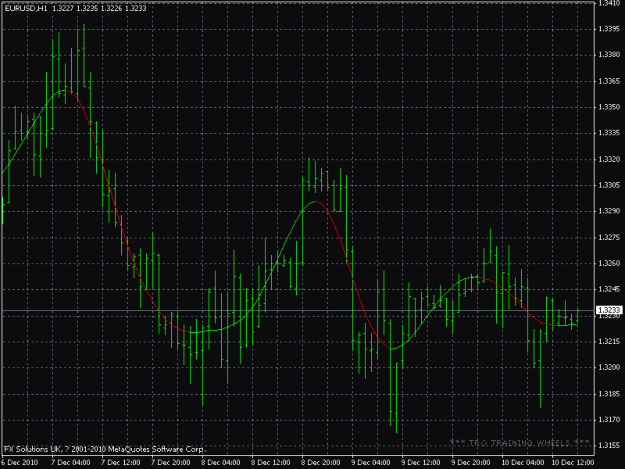Click the FX Solutions UK MetaQuotes copyright text
The height and width of the screenshot is (469, 625).
click(x=104, y=449)
